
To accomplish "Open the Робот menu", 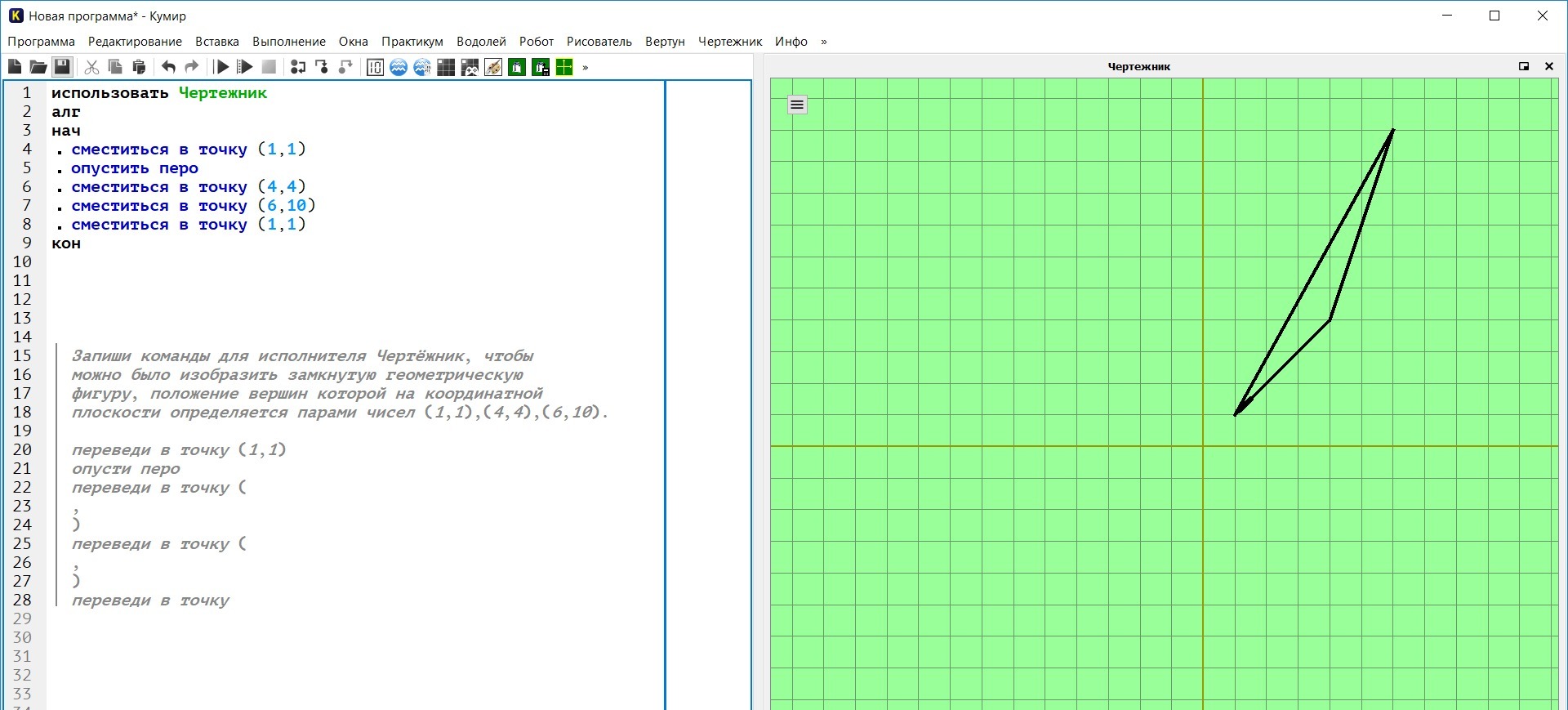I will point(537,42).
